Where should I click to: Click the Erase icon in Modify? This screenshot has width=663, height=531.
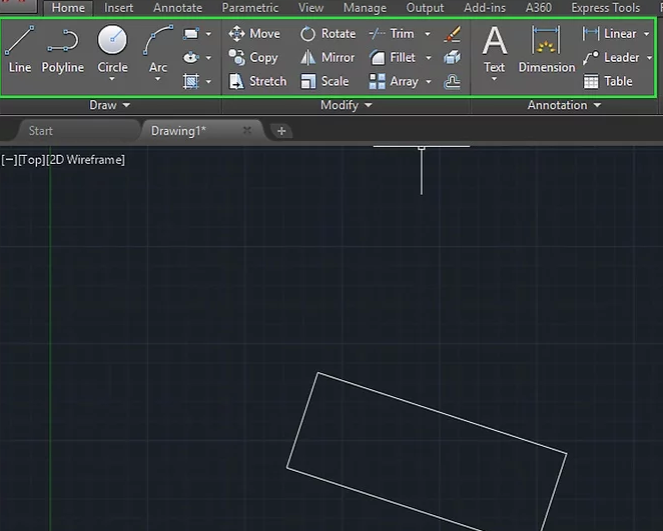[x=452, y=34]
